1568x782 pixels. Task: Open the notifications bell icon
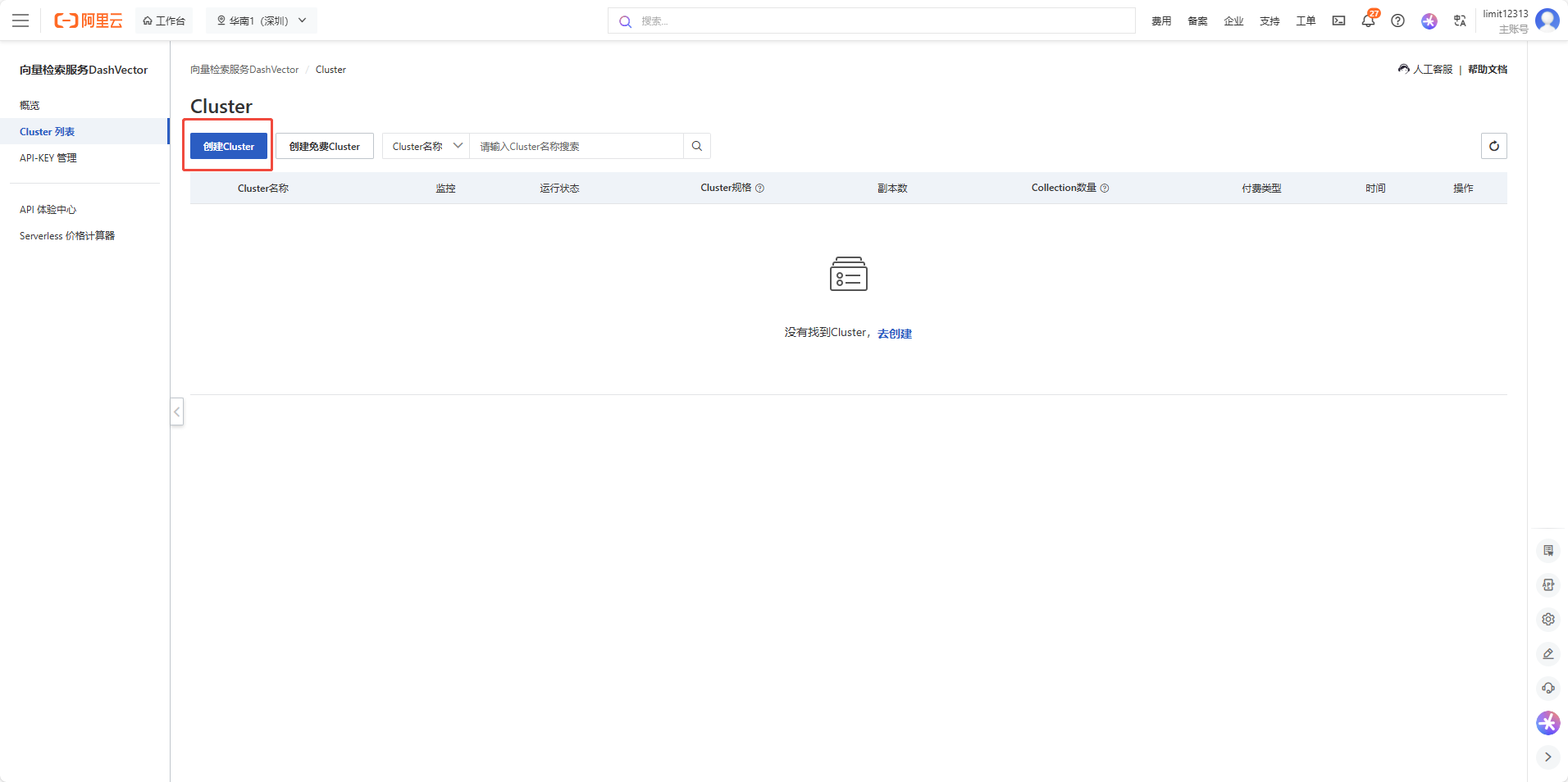pos(1367,20)
